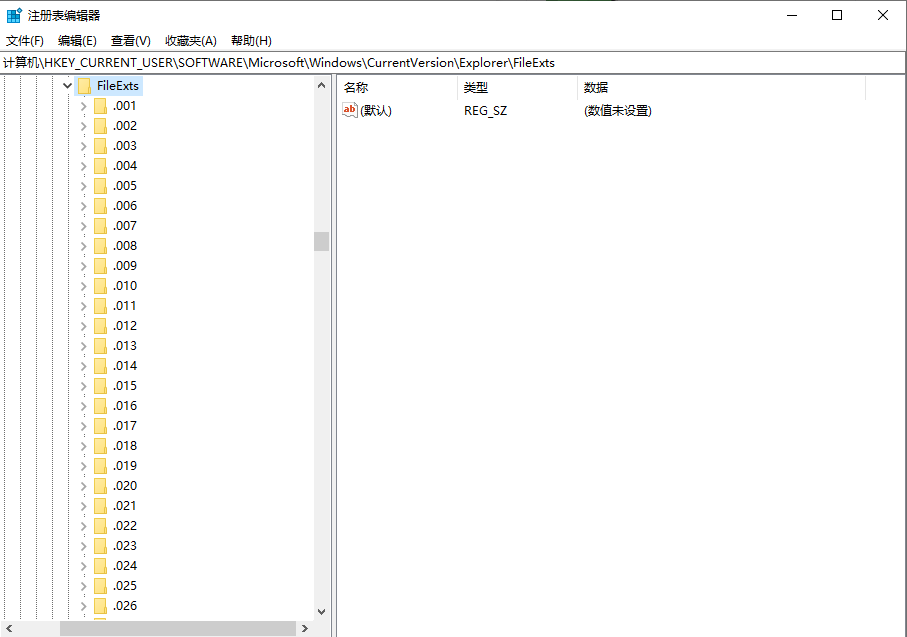Open the 查看(V) menu

(130, 40)
